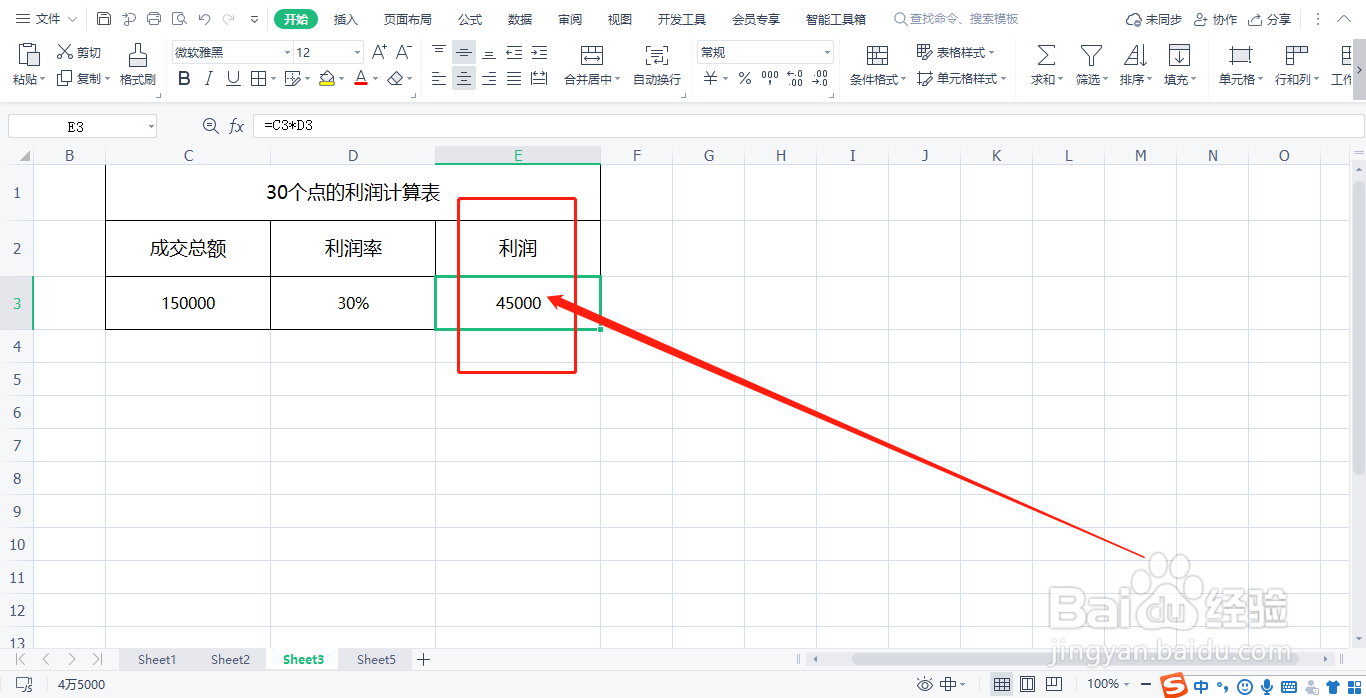Toggle underline formatting
This screenshot has height=698, width=1366.
pyautogui.click(x=232, y=77)
